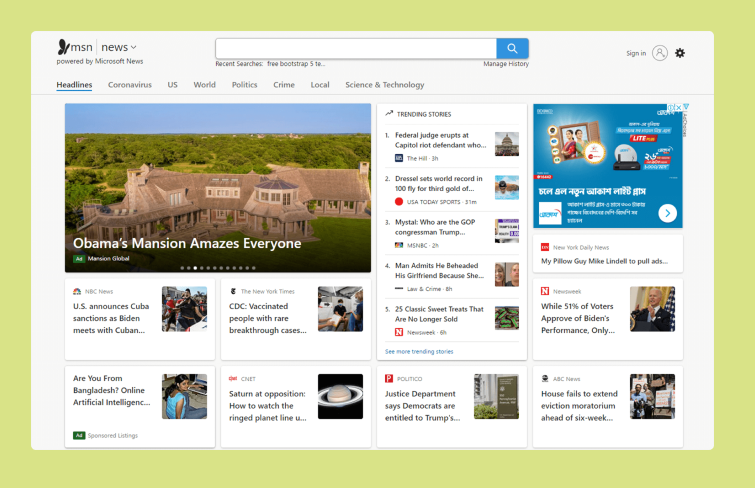This screenshot has height=488, width=755.
Task: Open the Dressel sets world record story
Action: (438, 183)
